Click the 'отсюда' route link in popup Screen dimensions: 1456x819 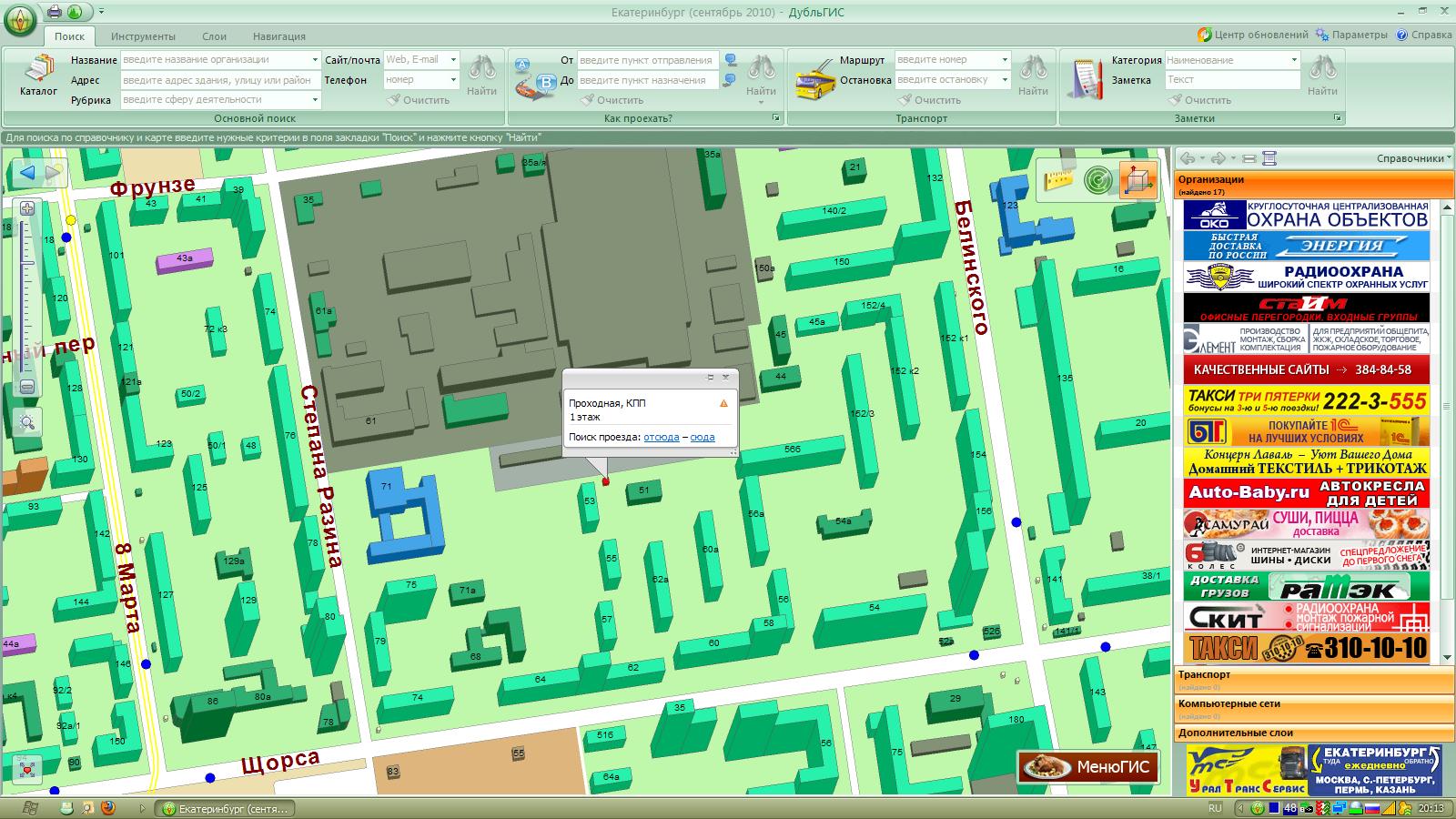(661, 438)
